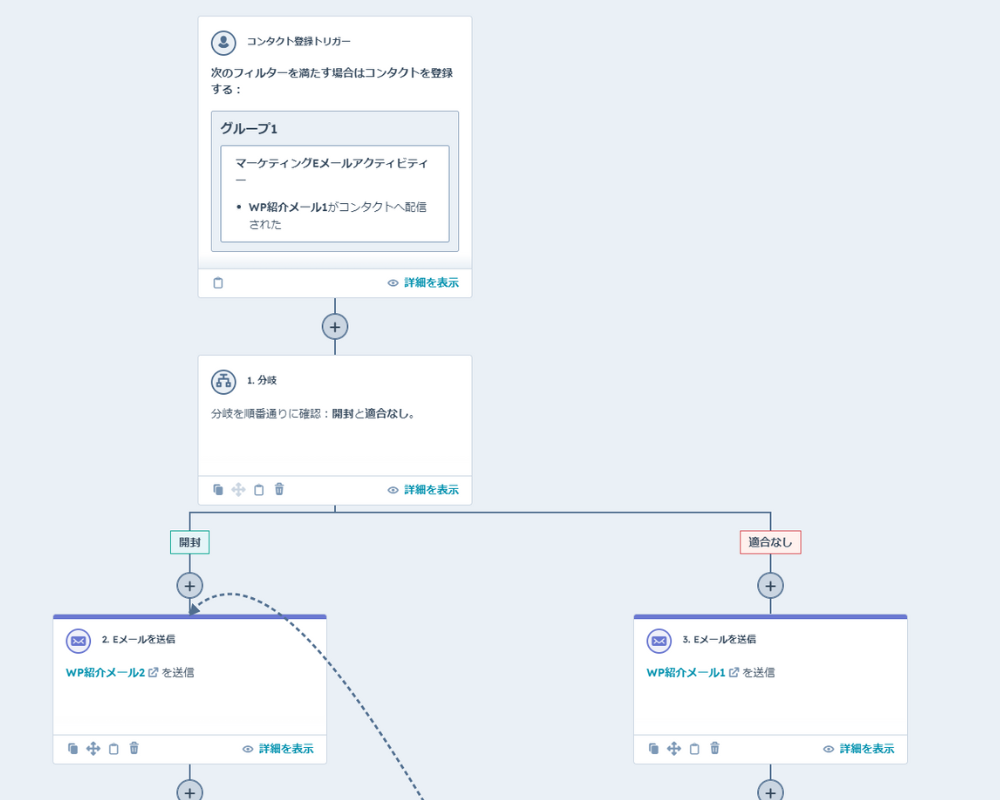Add action under the 開封 branch
The width and height of the screenshot is (1000, 800).
pyautogui.click(x=190, y=586)
